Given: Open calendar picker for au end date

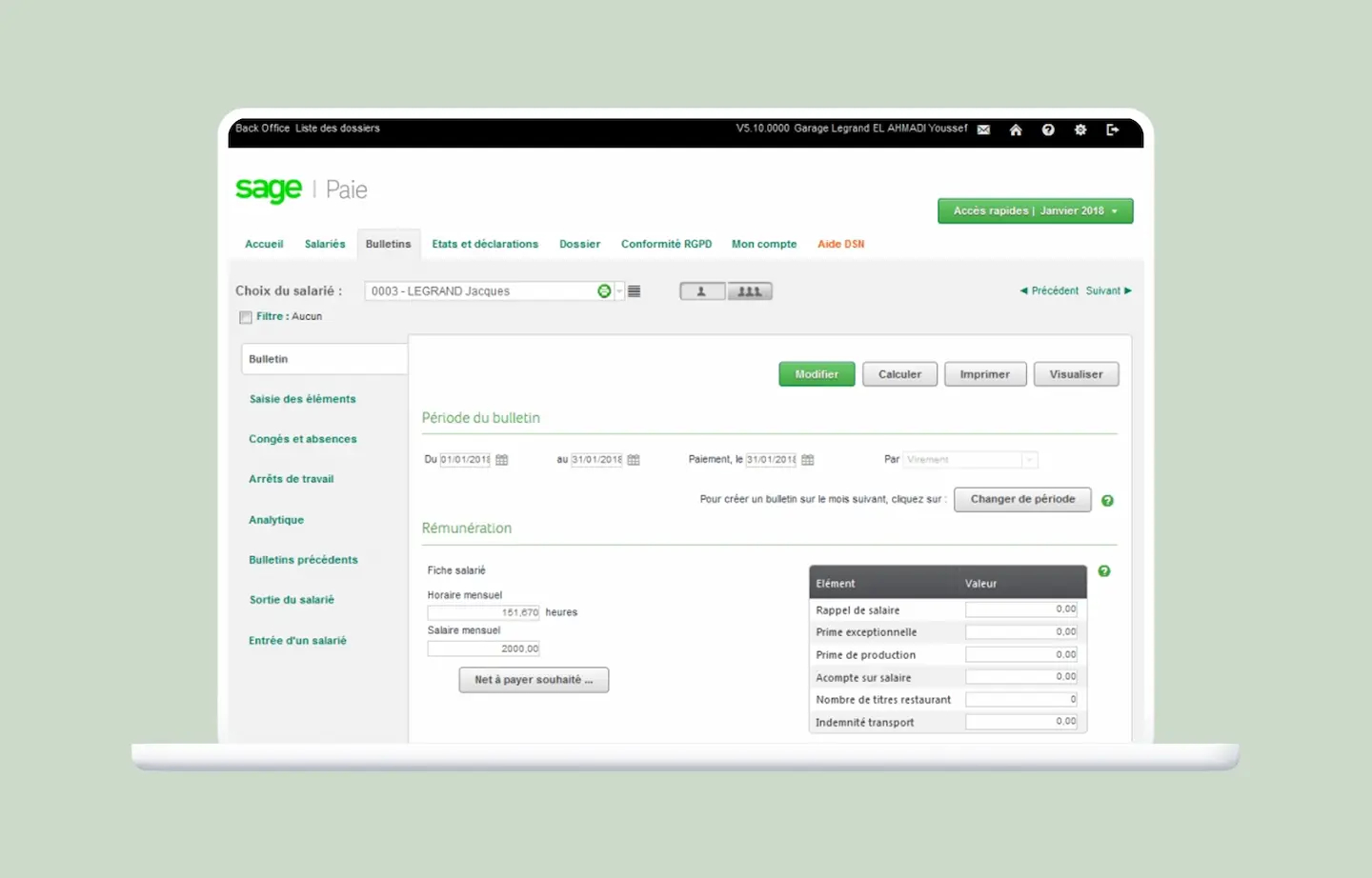Looking at the screenshot, I should click(x=634, y=460).
